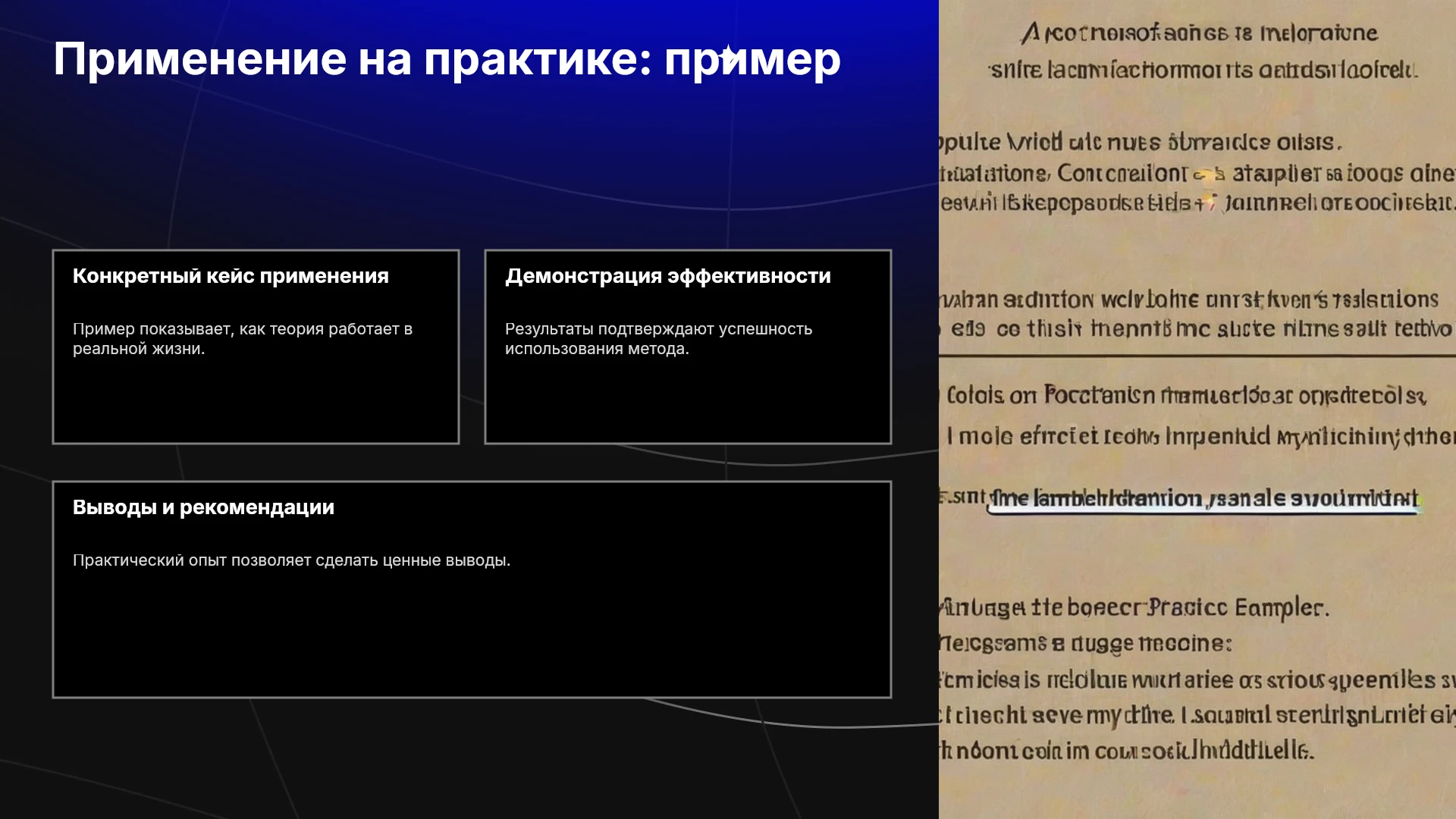The height and width of the screenshot is (819, 1456).
Task: Click the centered top line of the parchment text
Action: click(x=1199, y=33)
